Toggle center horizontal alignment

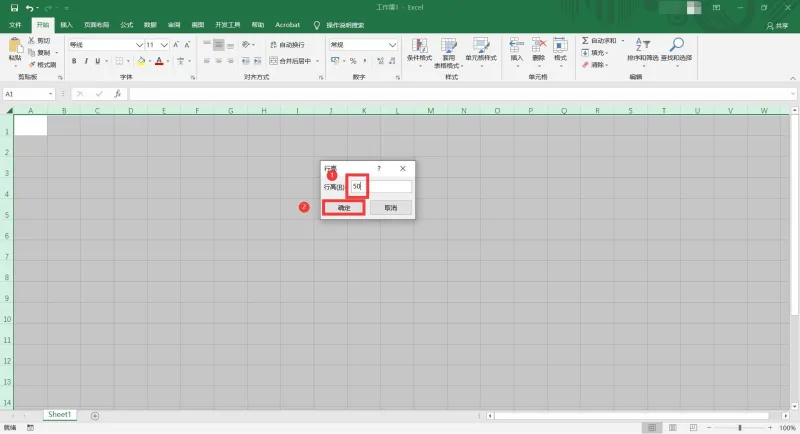[218, 61]
